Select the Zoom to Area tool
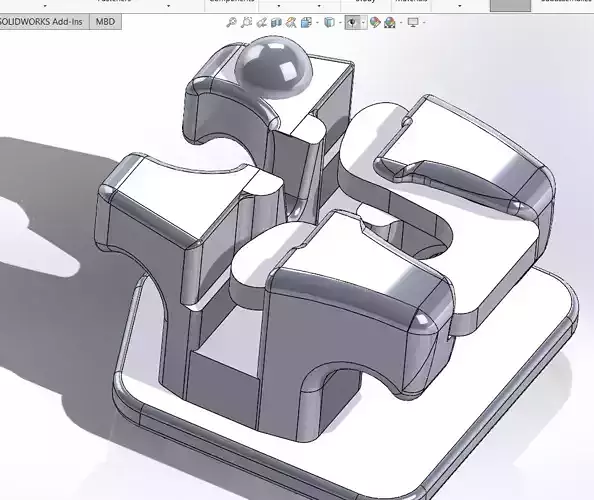Image resolution: width=594 pixels, height=500 pixels. pyautogui.click(x=246, y=22)
